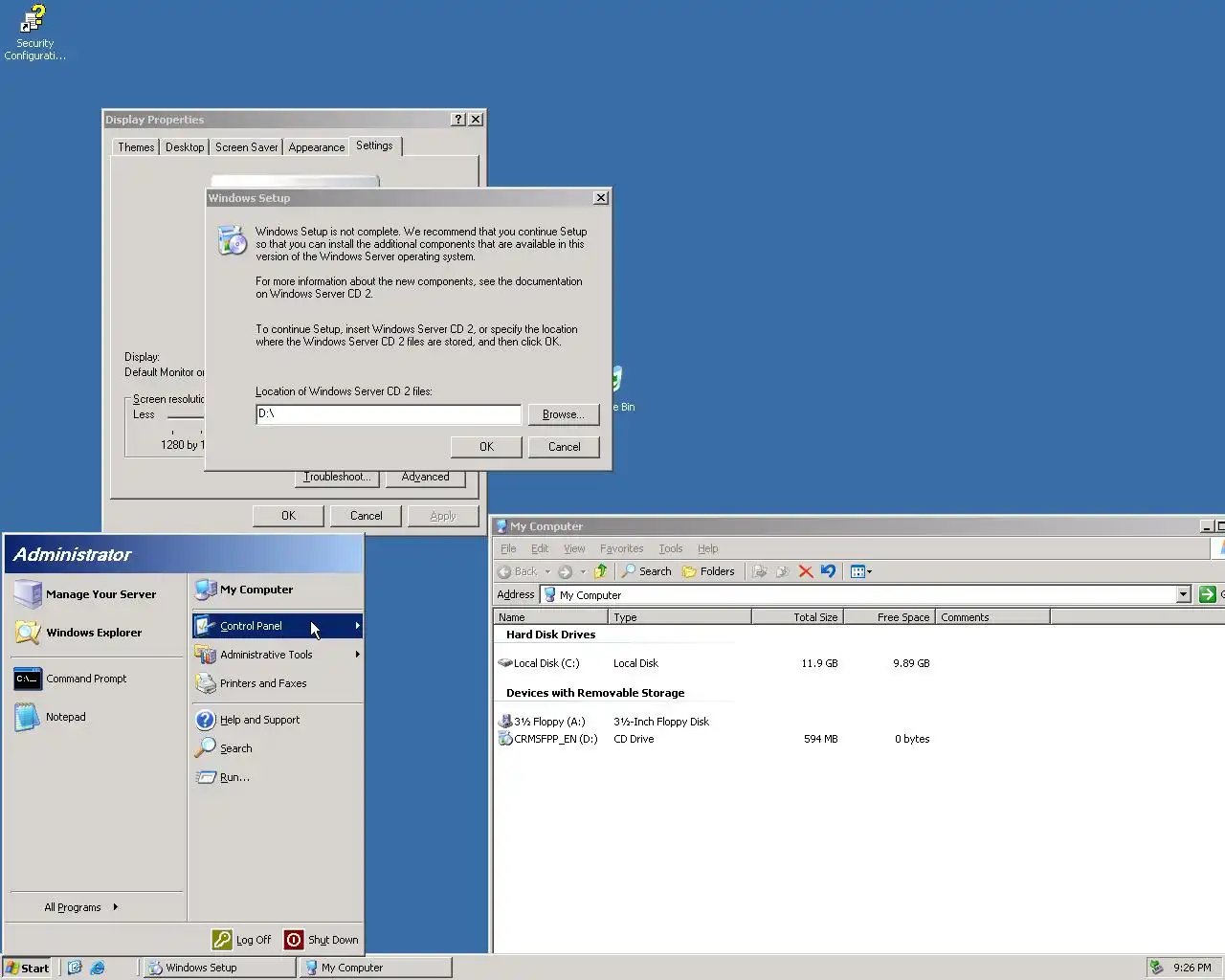Click the Manage Your Server icon
1225x980 pixels.
click(x=28, y=594)
